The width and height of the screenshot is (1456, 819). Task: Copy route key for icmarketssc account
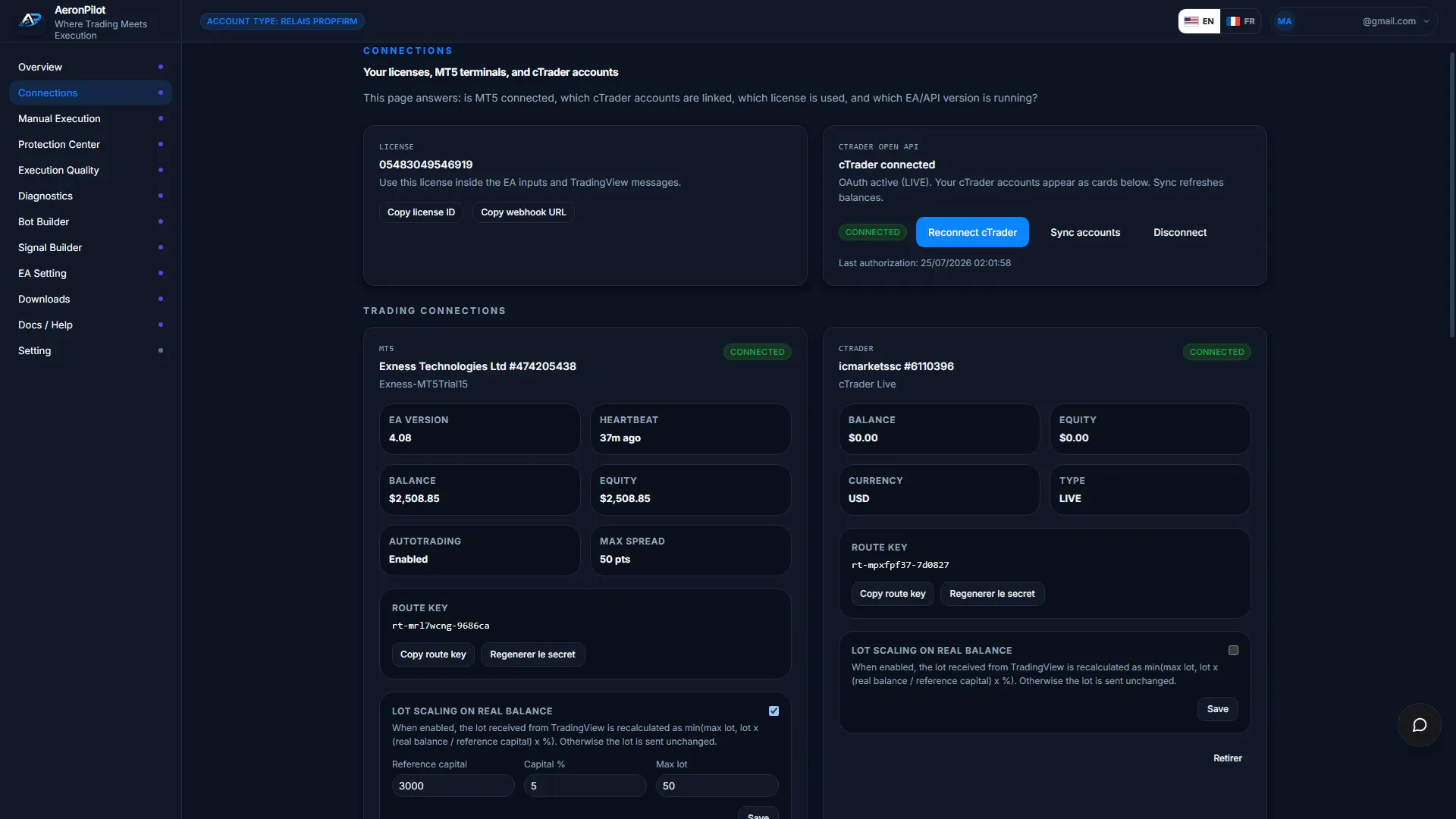893,594
